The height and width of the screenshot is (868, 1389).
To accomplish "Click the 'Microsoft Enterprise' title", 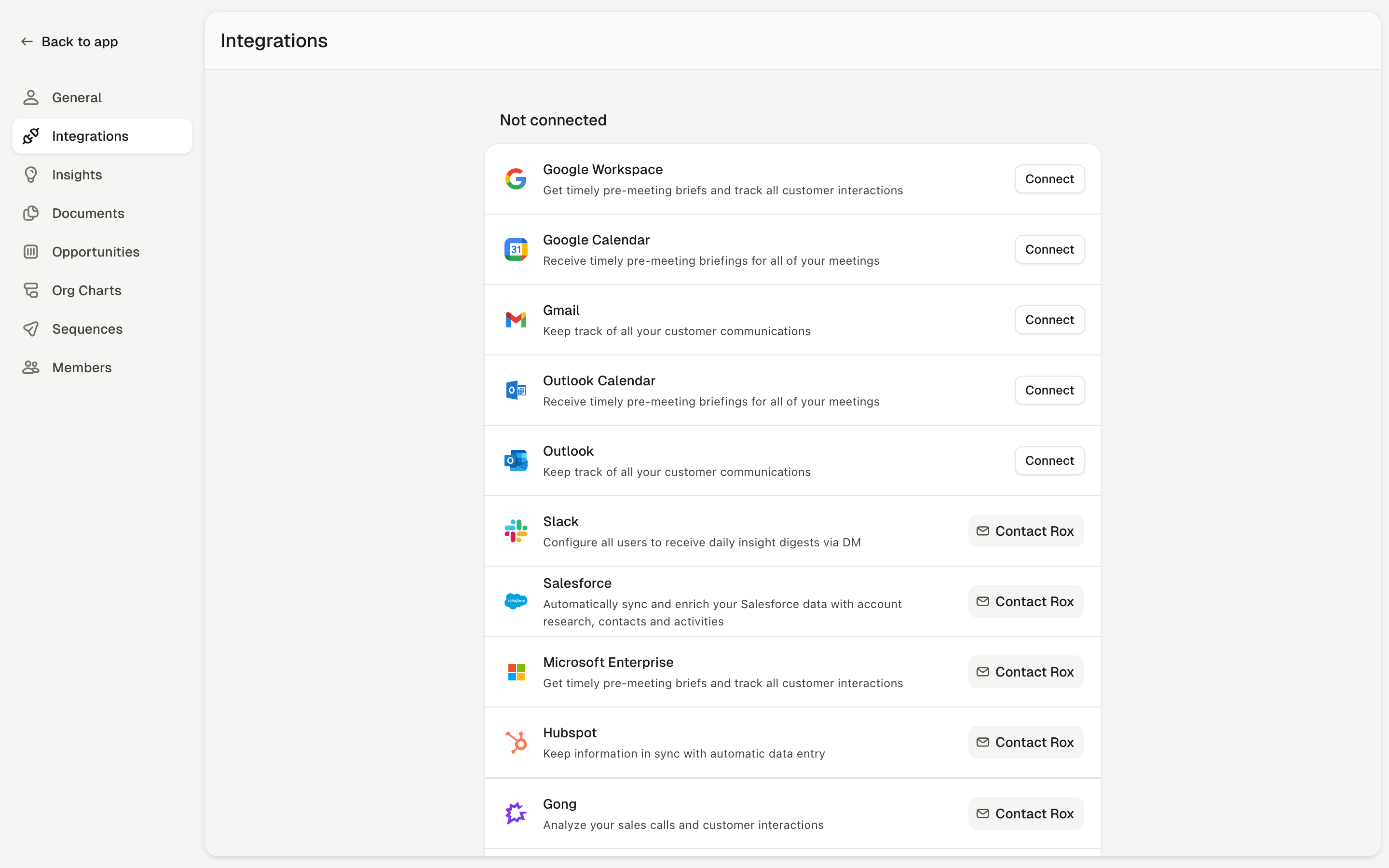I will 608,662.
